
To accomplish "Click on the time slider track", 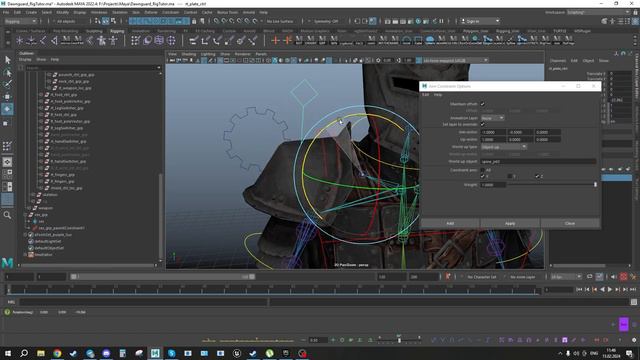I will point(273,289).
